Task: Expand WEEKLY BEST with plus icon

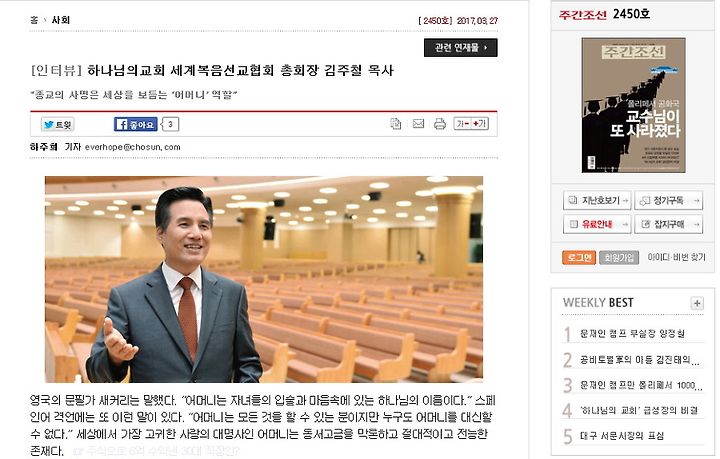Action: (697, 303)
